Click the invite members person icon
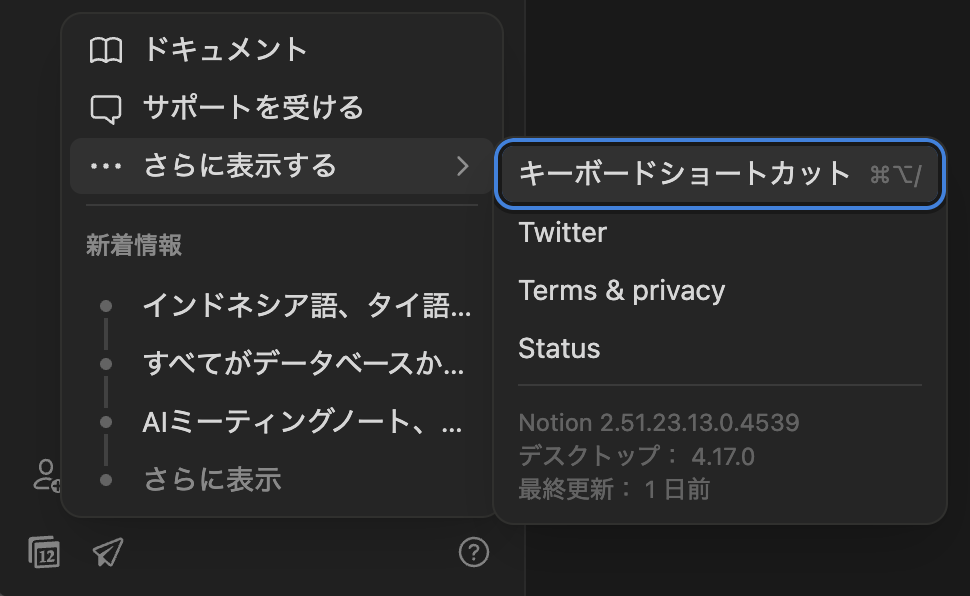Image resolution: width=970 pixels, height=596 pixels. pyautogui.click(x=47, y=475)
